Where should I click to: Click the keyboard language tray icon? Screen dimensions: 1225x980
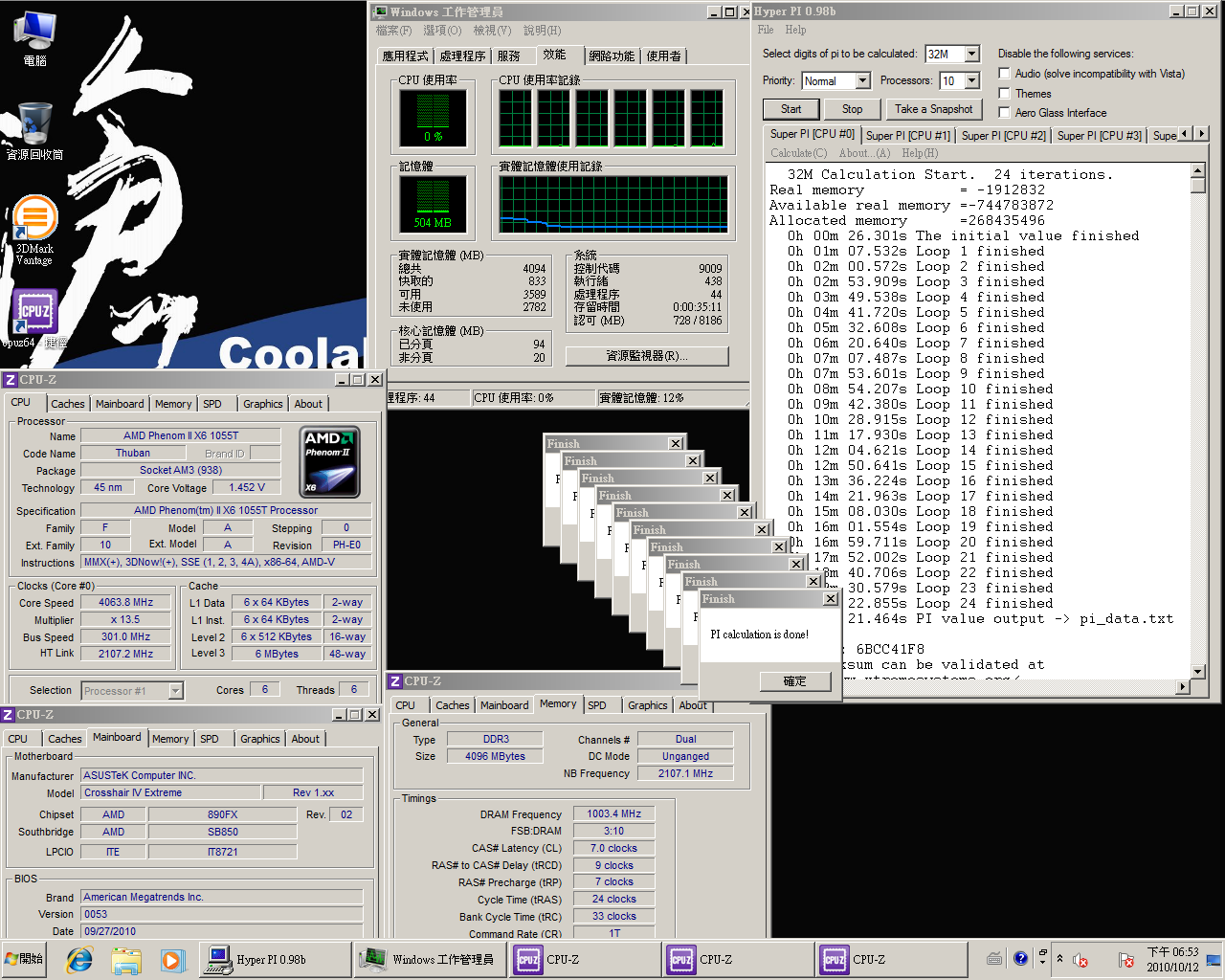tap(994, 959)
